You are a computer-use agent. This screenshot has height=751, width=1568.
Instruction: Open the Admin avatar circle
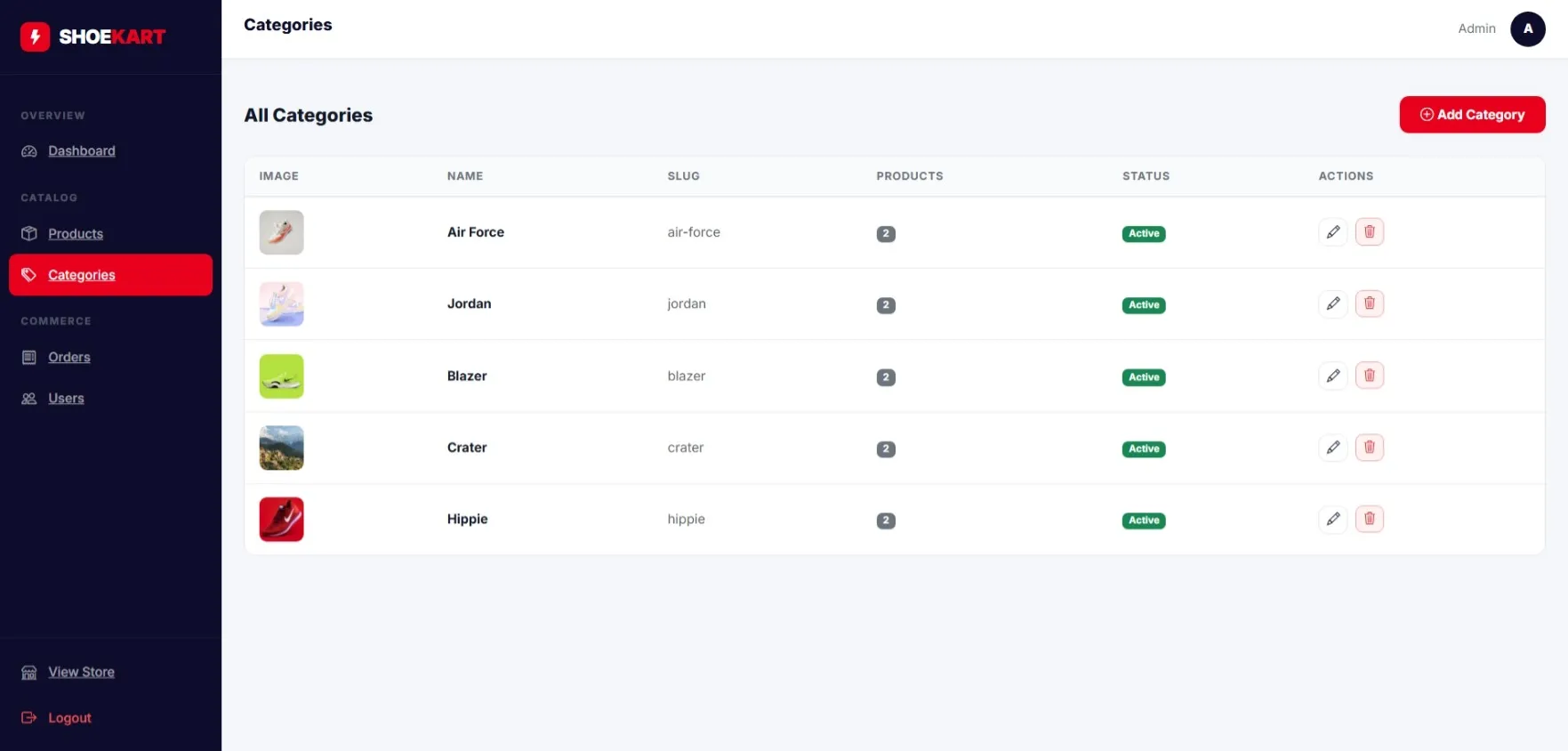coord(1527,28)
